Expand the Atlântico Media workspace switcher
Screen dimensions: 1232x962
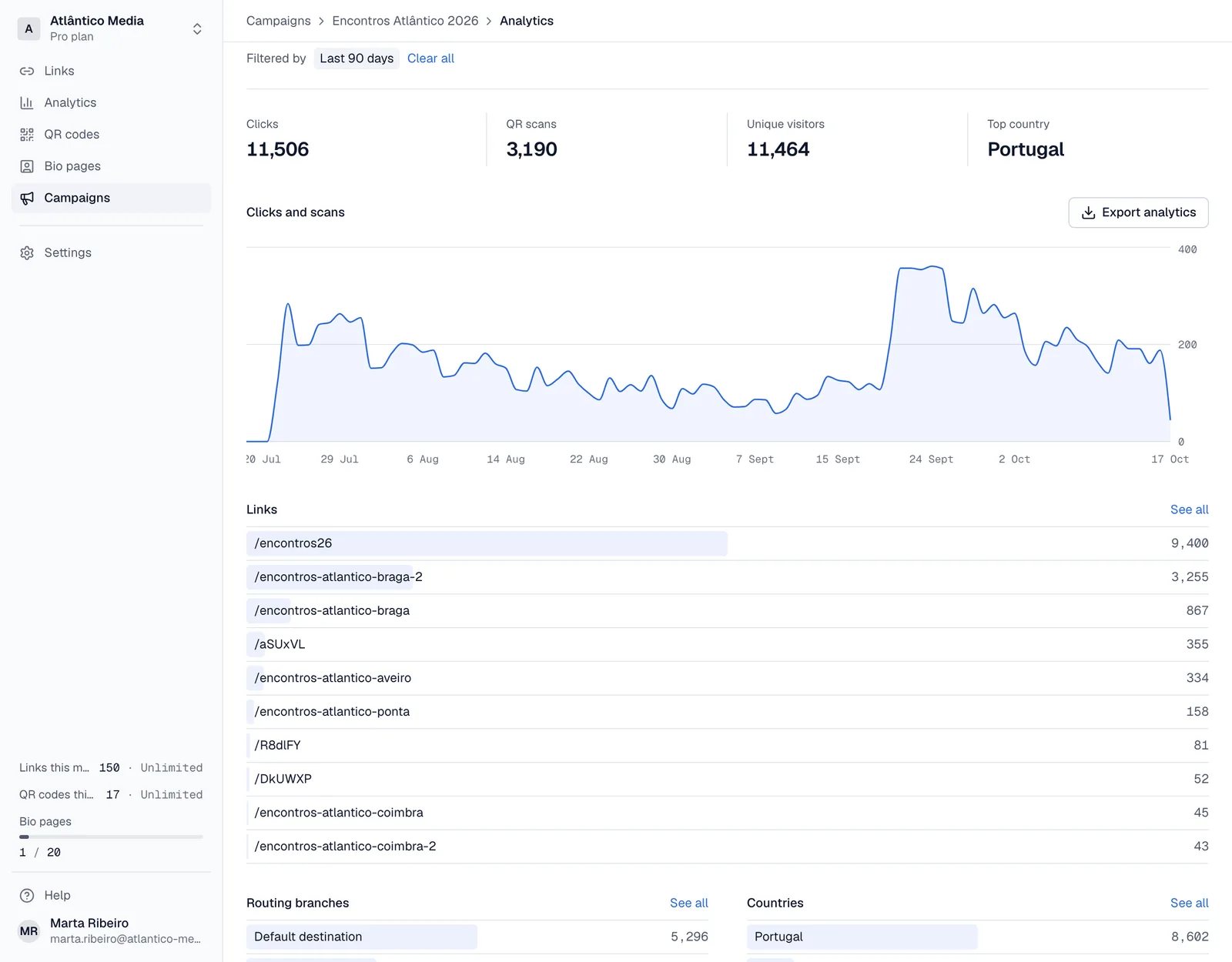(x=197, y=29)
